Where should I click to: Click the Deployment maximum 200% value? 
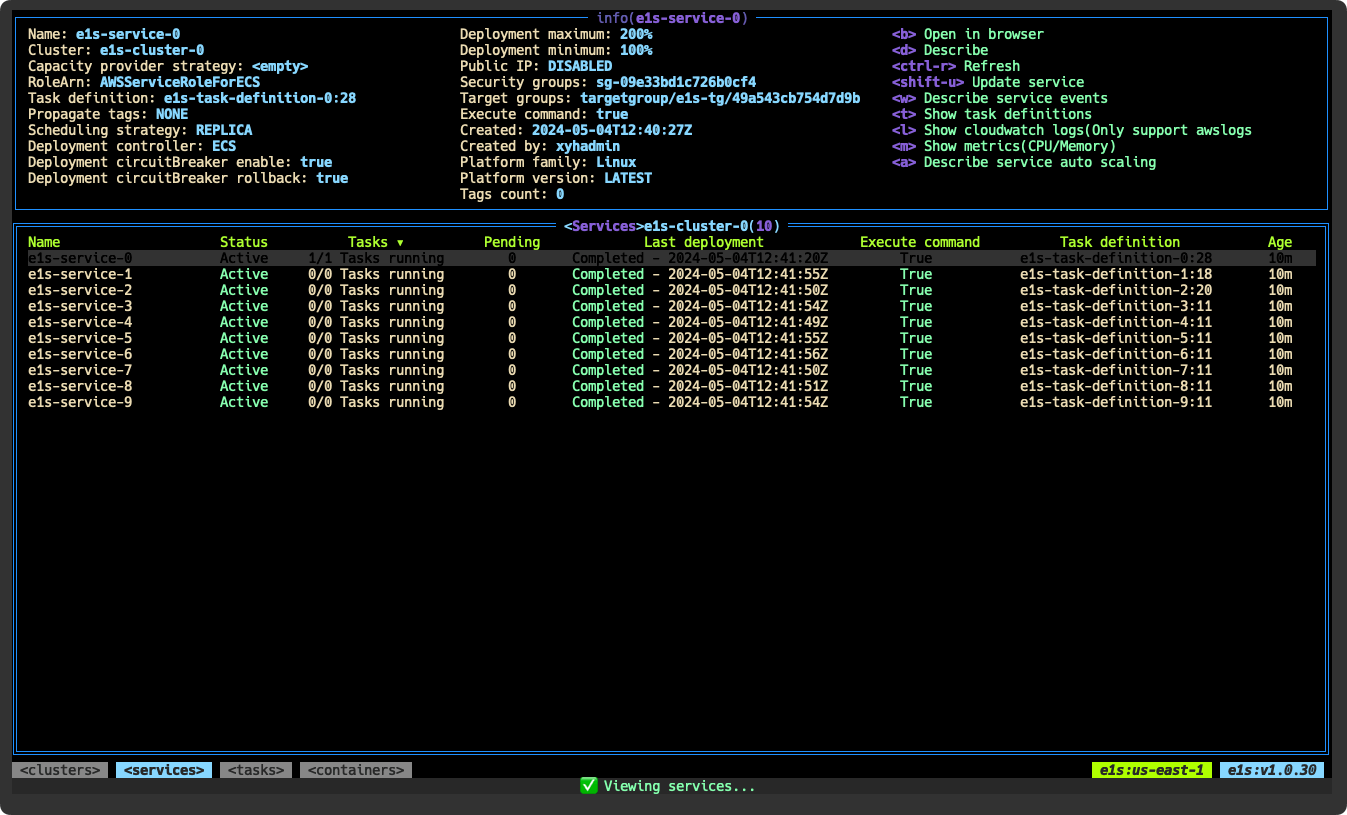pyautogui.click(x=636, y=34)
